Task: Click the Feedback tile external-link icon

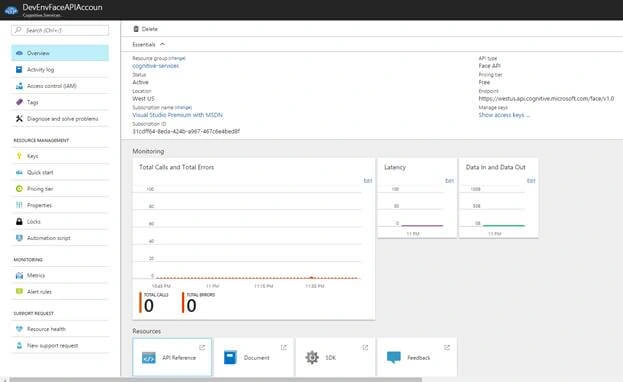Action: (x=447, y=347)
